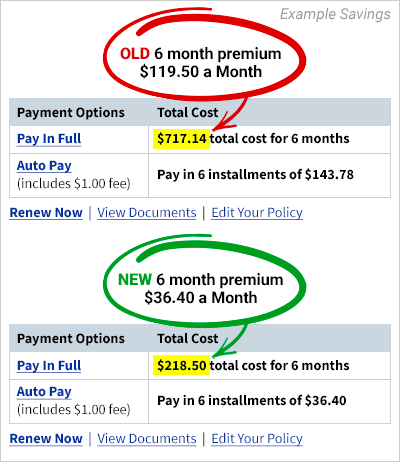This screenshot has height=462, width=400.
Task: Click the green NEW 6 month premium callout
Action: (x=204, y=284)
